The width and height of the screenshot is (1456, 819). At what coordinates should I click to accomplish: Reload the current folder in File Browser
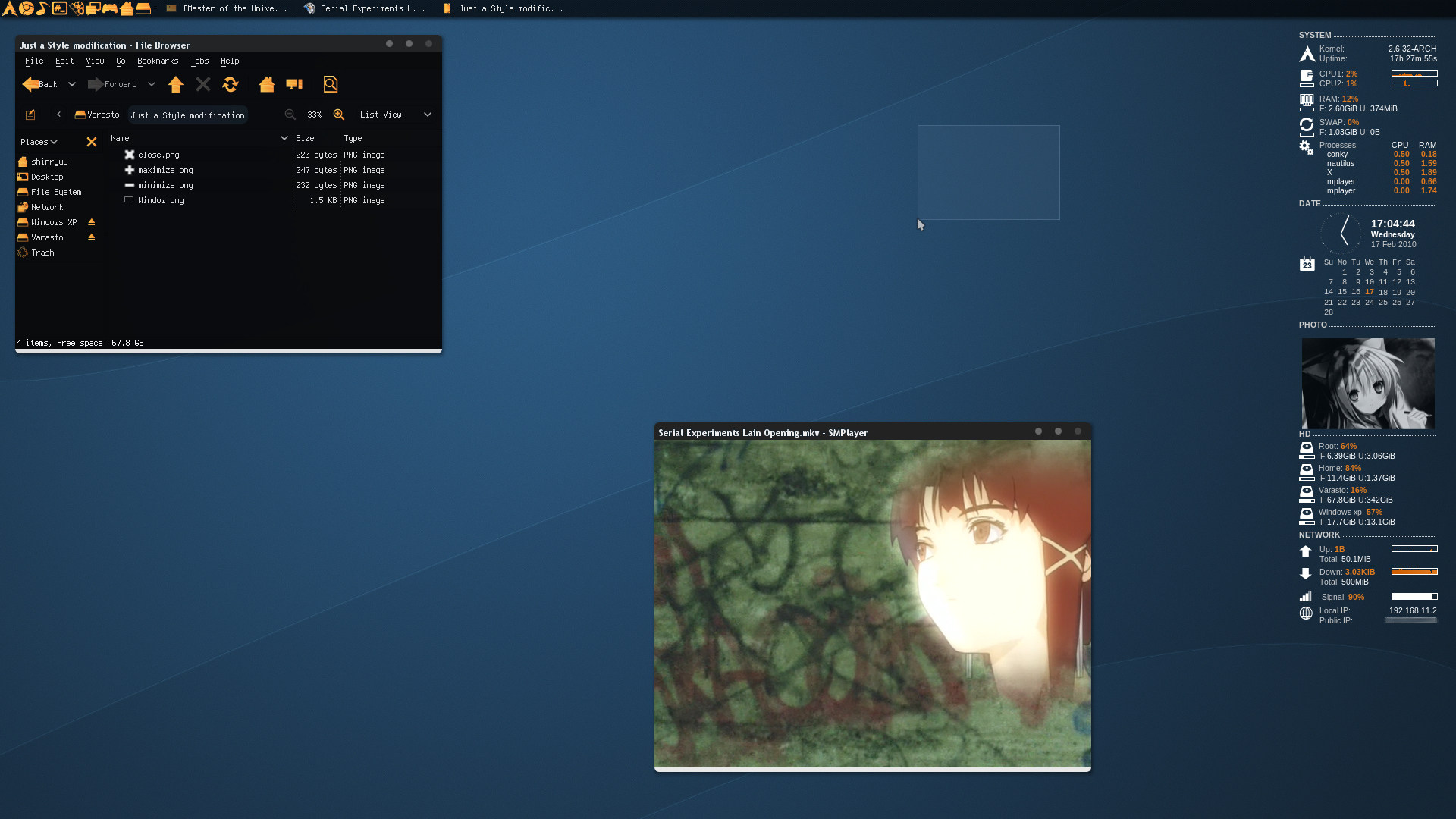[x=230, y=84]
